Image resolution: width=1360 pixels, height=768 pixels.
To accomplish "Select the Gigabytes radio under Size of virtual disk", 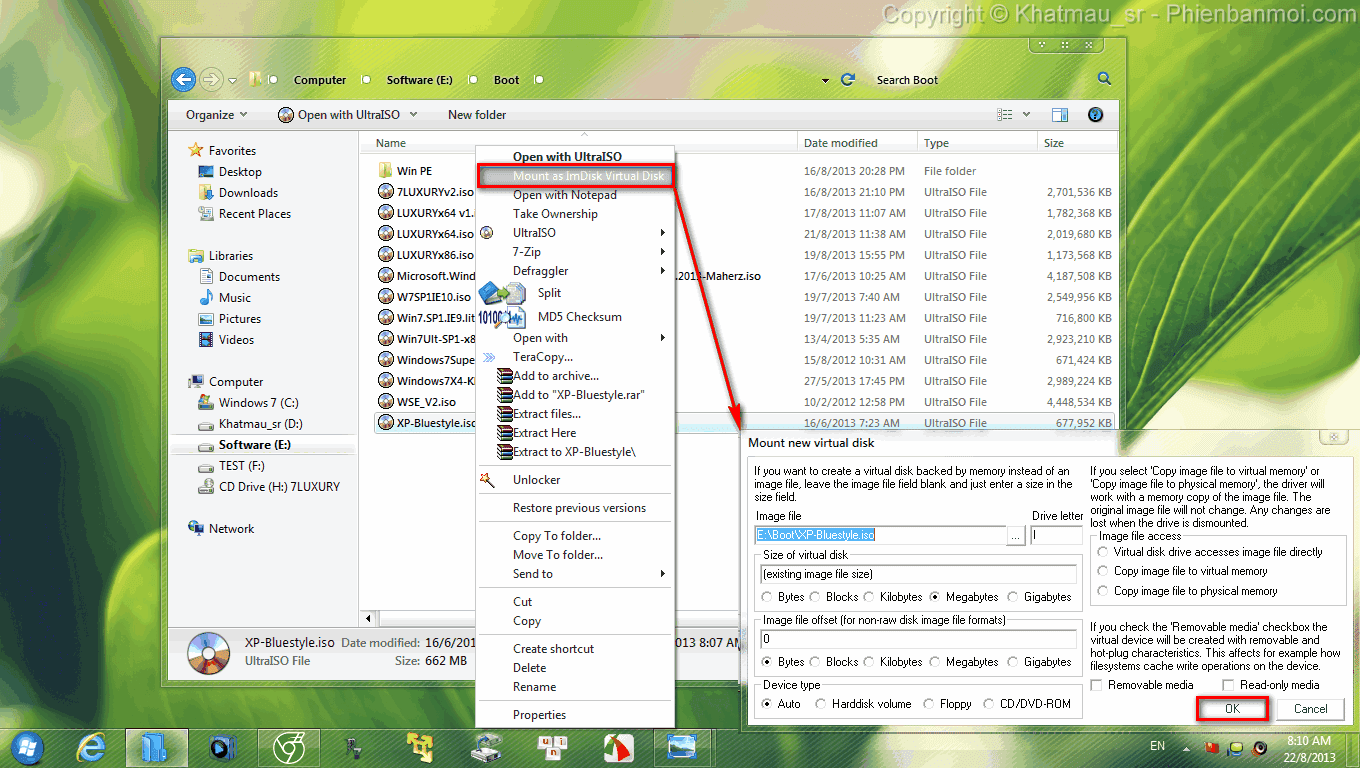I will click(x=1013, y=597).
